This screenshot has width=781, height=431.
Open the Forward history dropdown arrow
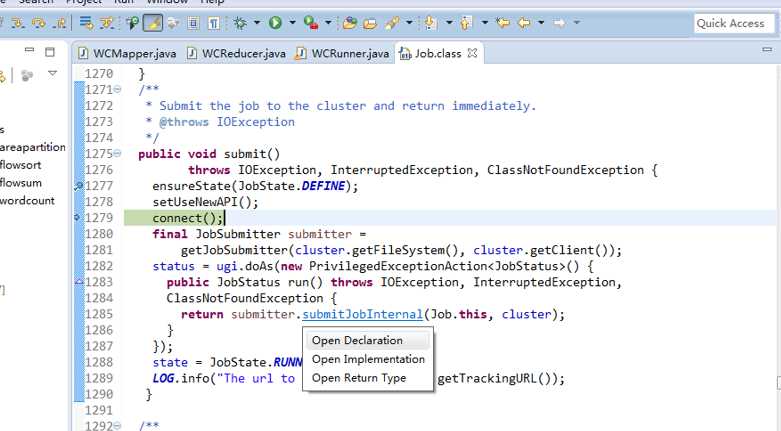tap(577, 22)
